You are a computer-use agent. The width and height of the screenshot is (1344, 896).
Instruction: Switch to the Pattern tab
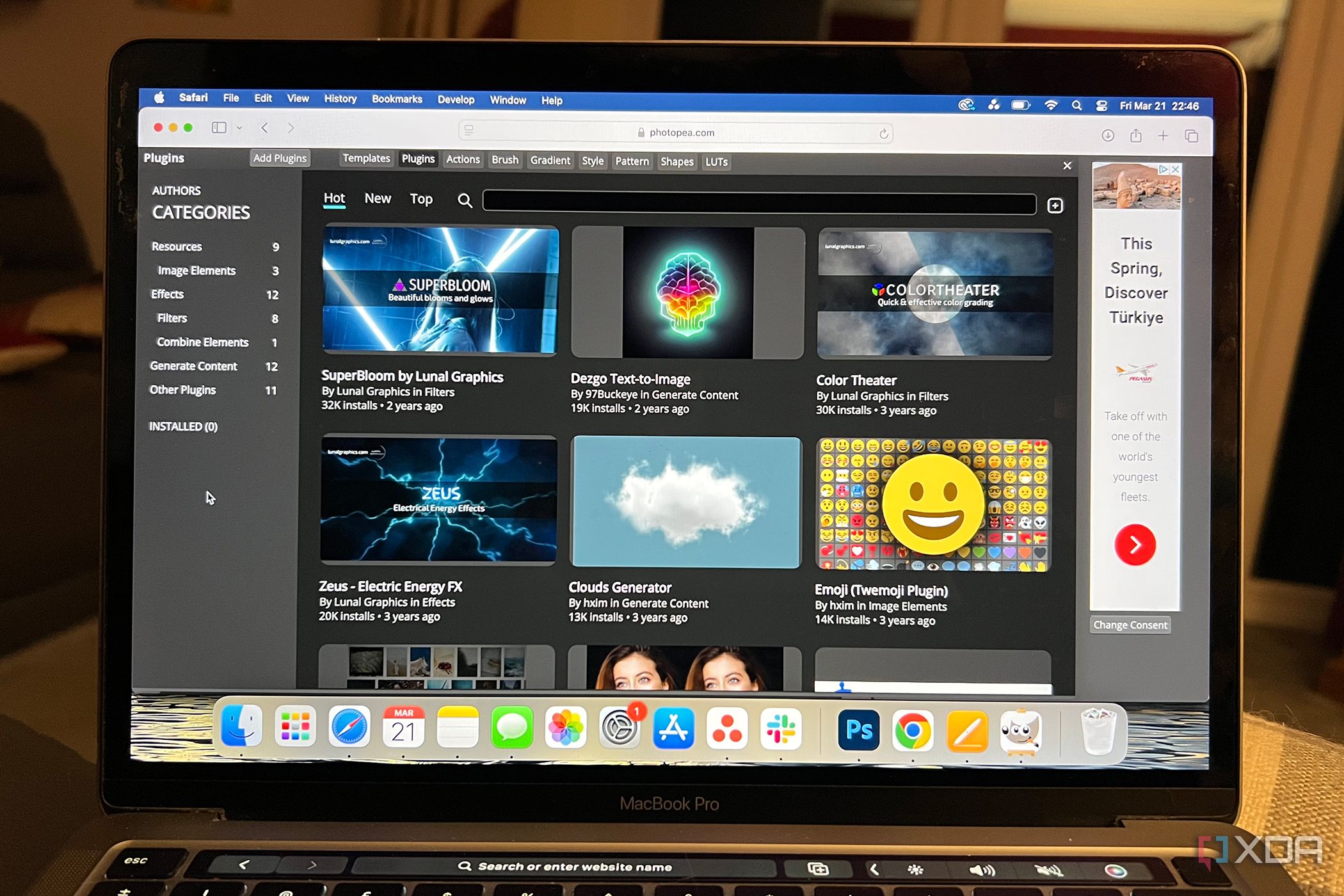coord(632,161)
